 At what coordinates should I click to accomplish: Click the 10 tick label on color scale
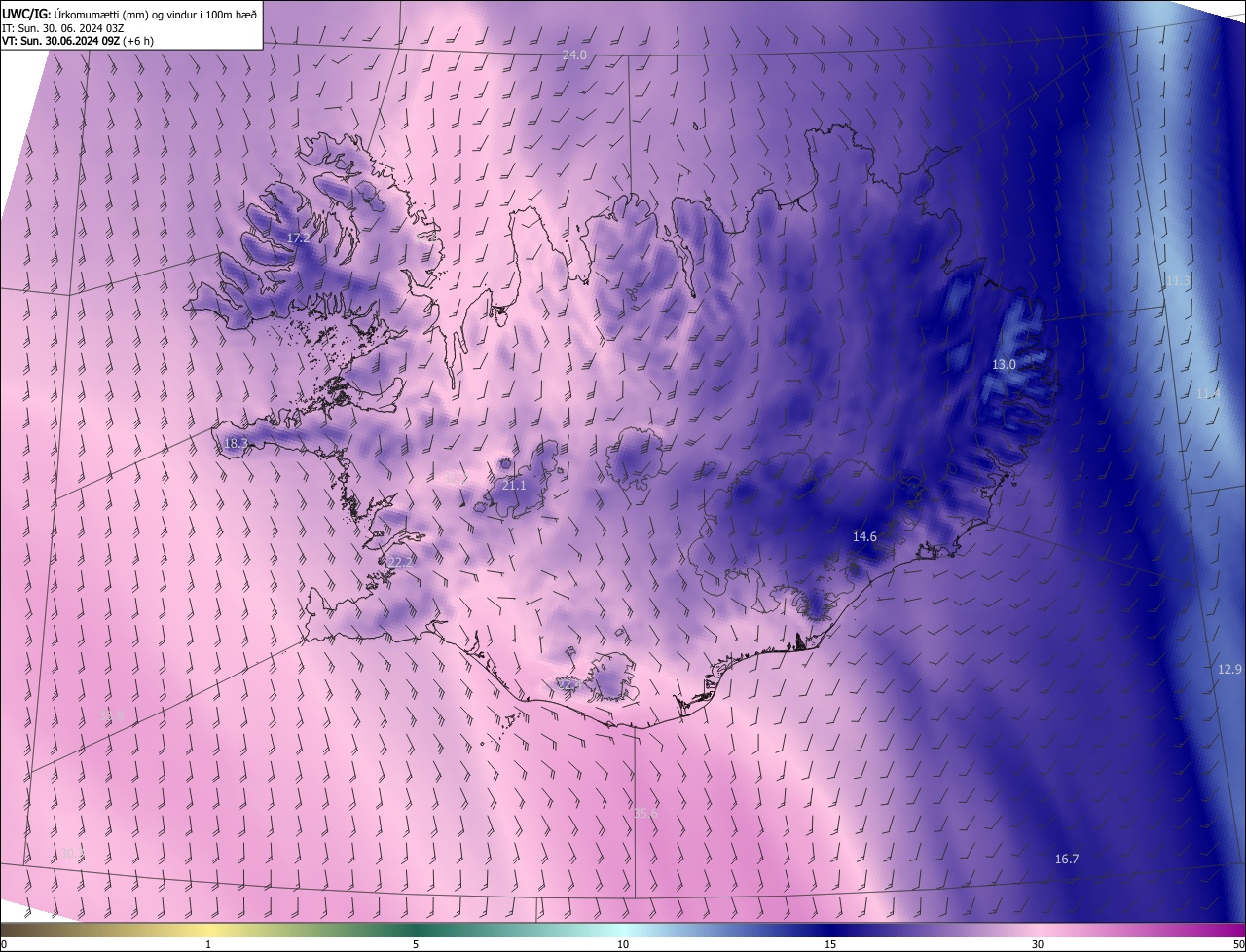pyautogui.click(x=623, y=944)
